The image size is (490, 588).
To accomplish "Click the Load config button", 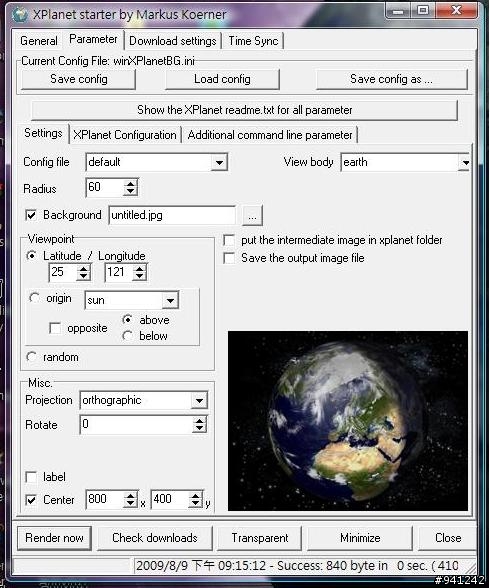I will (222, 79).
